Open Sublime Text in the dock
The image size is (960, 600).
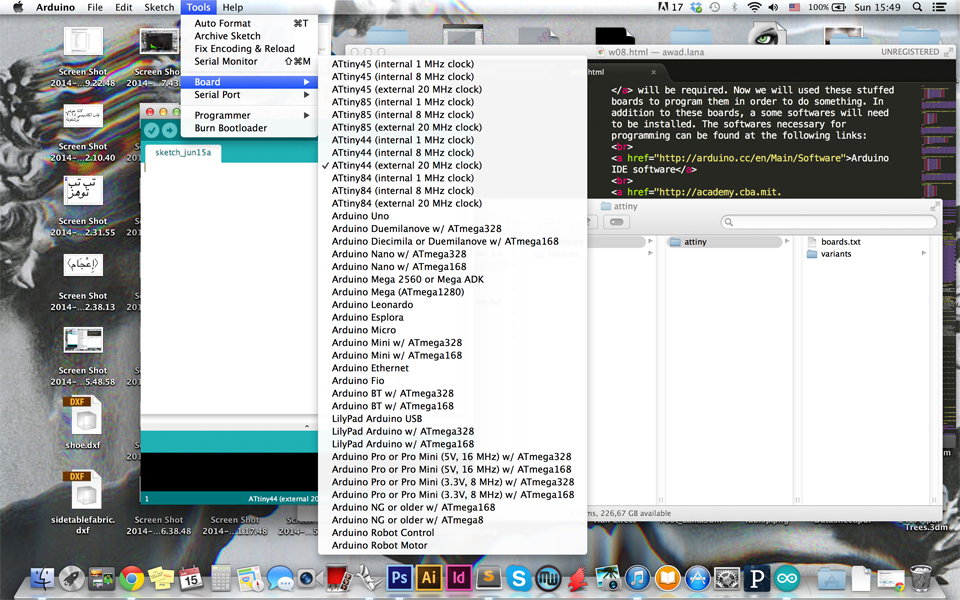click(488, 578)
